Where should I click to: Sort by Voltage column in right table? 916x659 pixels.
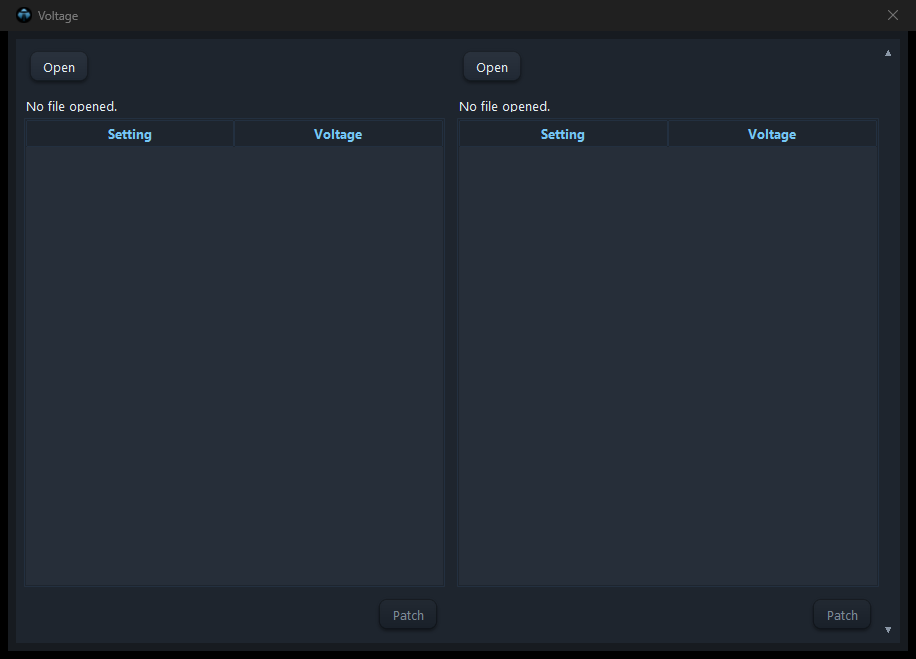tap(772, 134)
